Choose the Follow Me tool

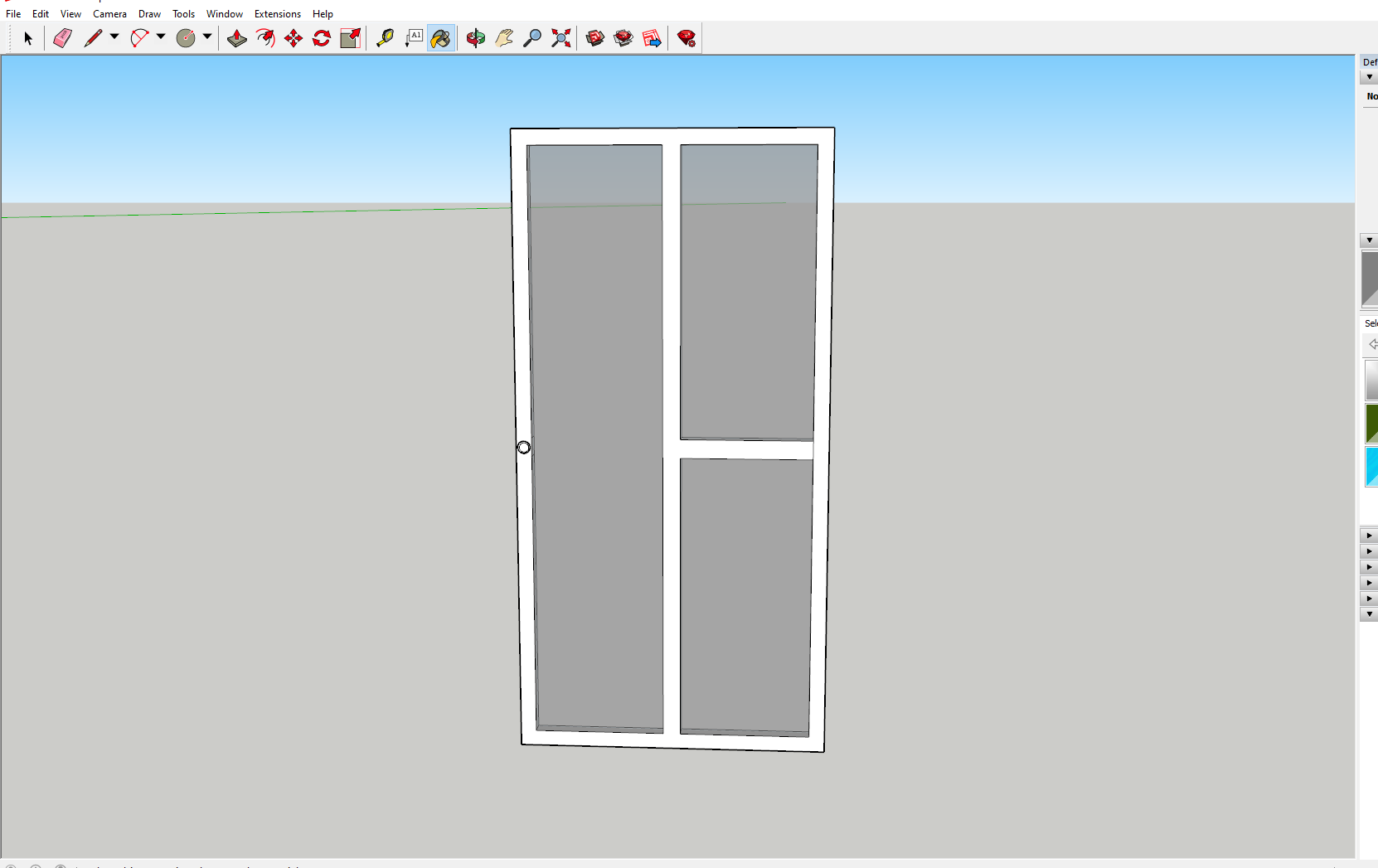point(265,38)
